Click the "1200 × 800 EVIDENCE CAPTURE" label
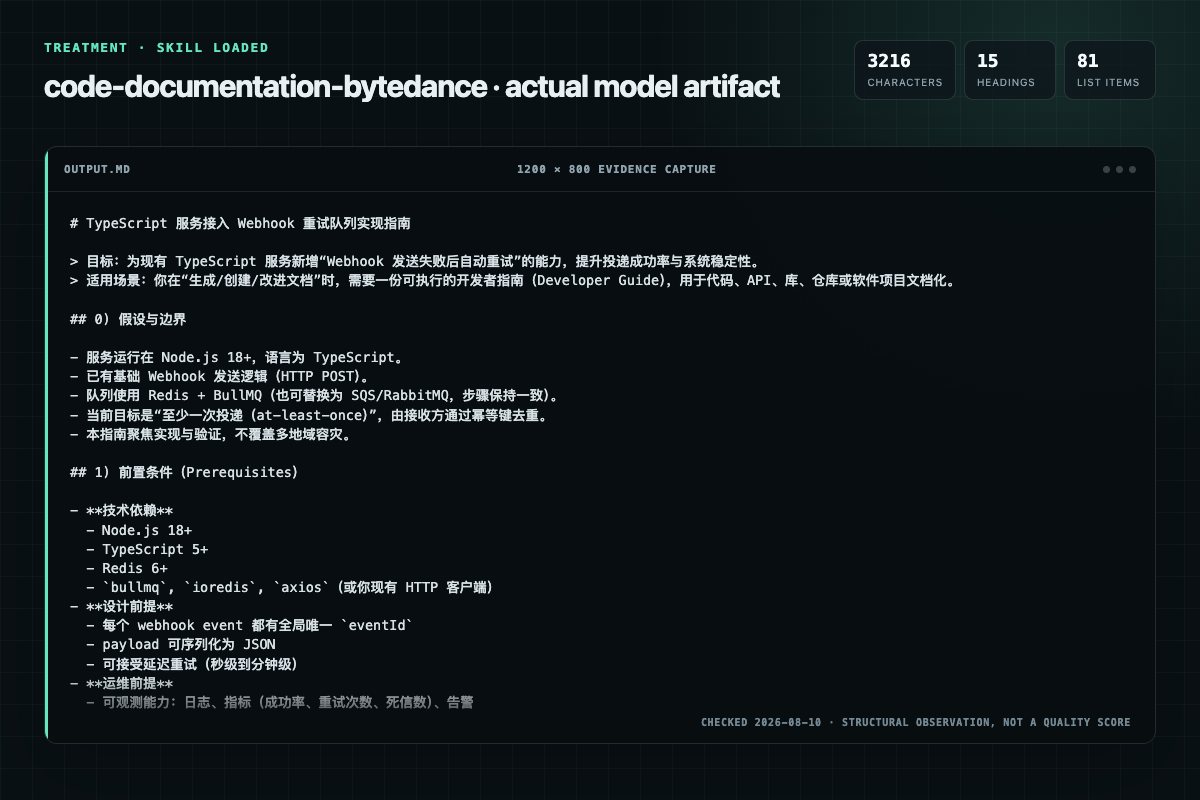This screenshot has width=1200, height=800. coord(616,169)
